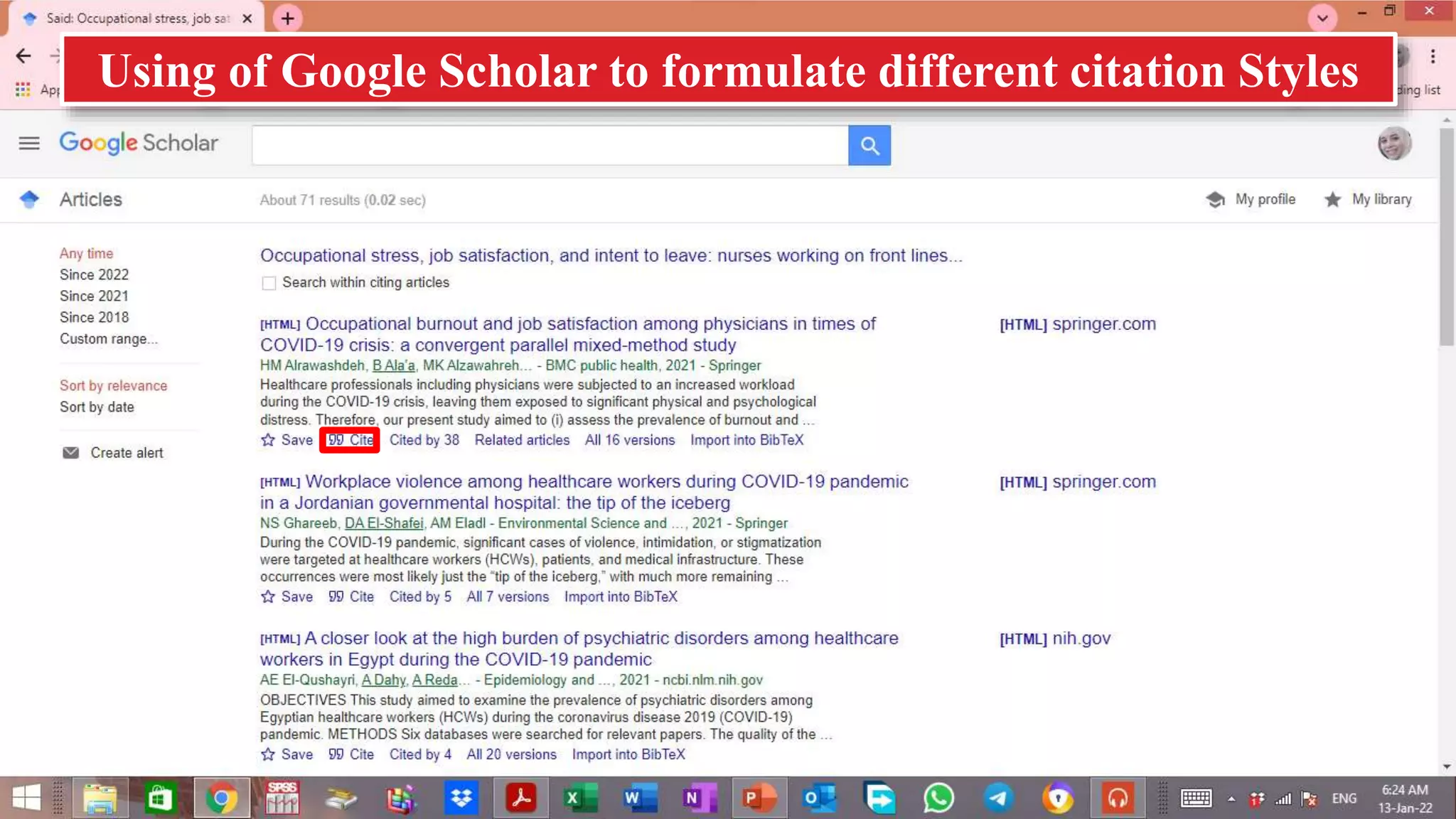The height and width of the screenshot is (819, 1456).
Task: Select the Any time filter
Action: point(86,254)
